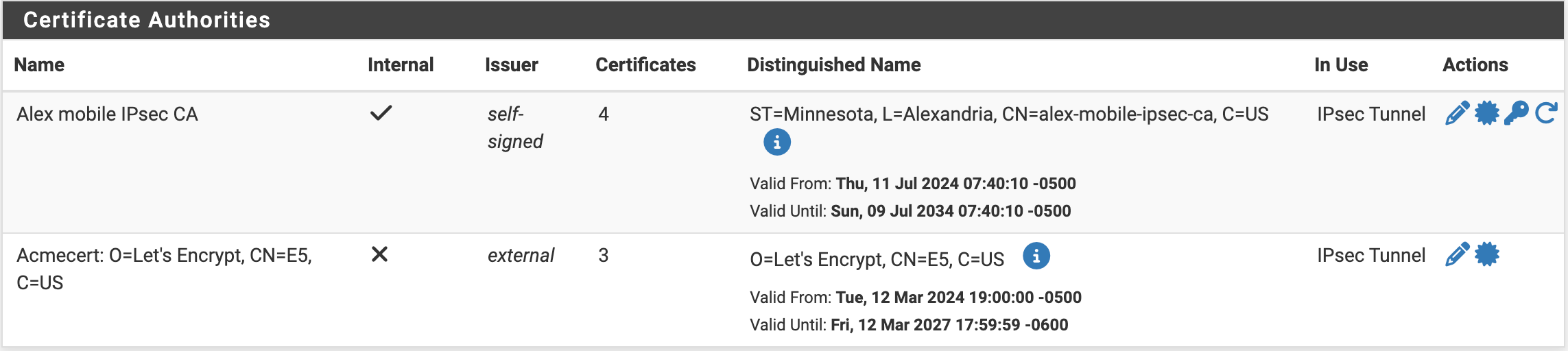
Task: Click the Certificate Authorities panel title
Action: 147,20
